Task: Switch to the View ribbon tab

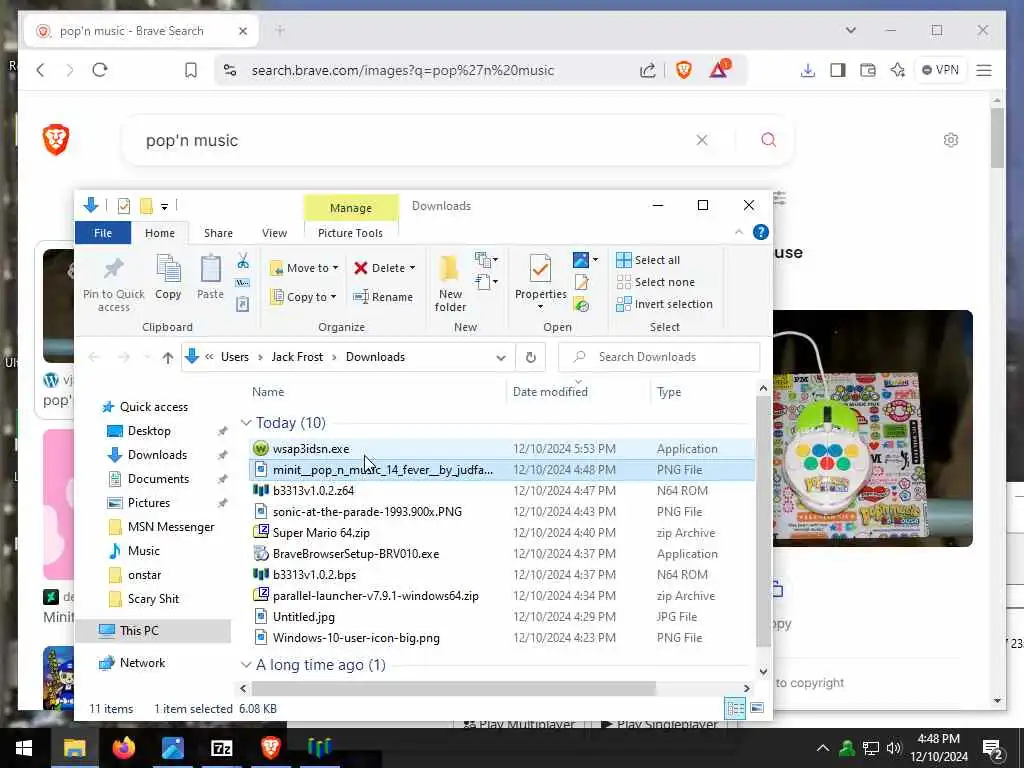Action: click(274, 233)
